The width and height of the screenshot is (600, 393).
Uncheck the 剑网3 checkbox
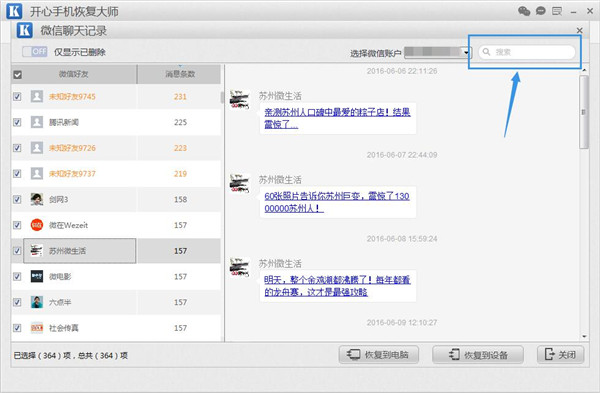17,199
